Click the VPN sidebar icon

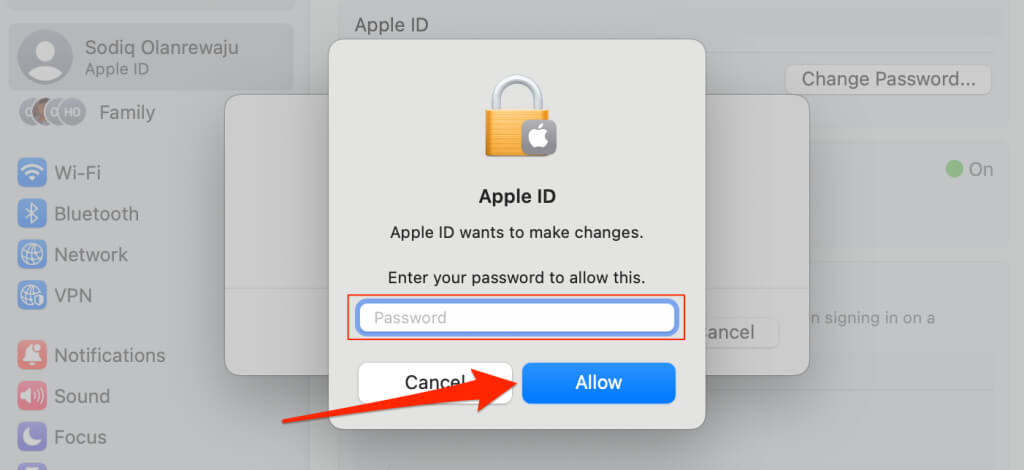pyautogui.click(x=32, y=295)
